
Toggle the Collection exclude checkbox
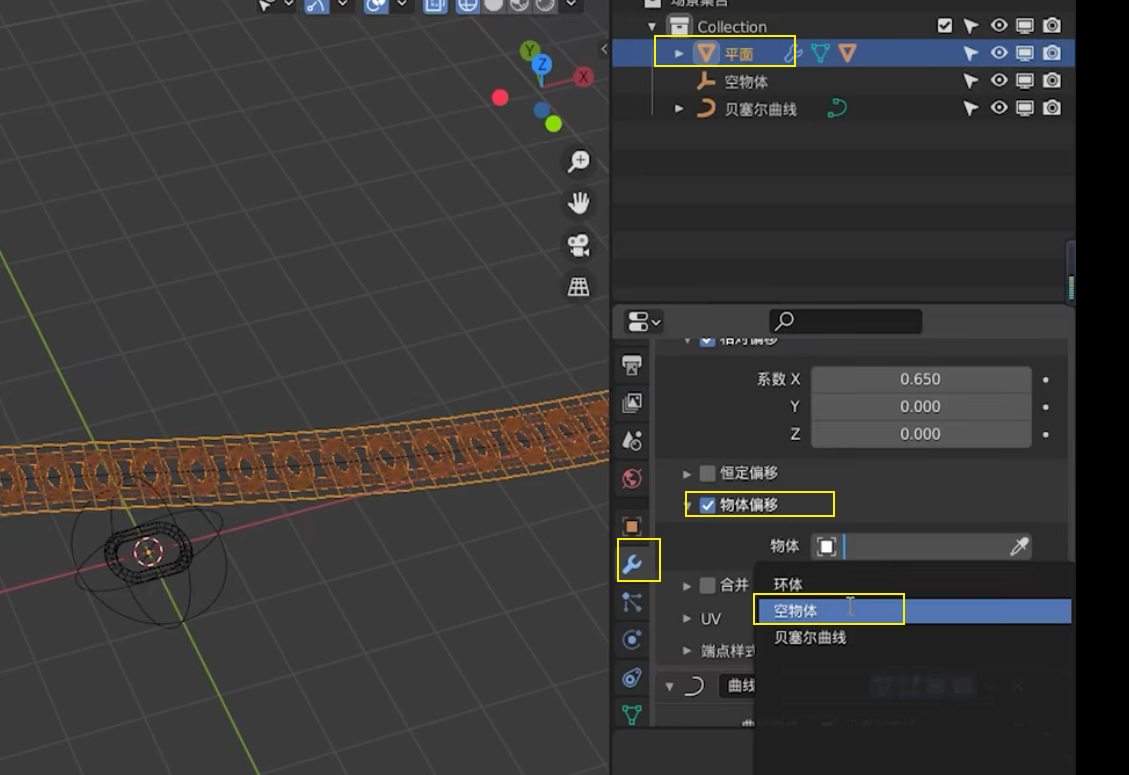tap(945, 26)
